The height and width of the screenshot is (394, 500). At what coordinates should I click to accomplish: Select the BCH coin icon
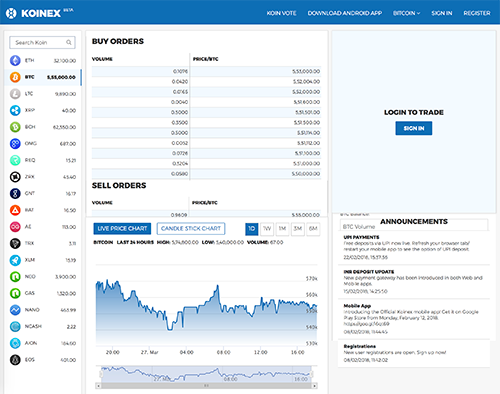pyautogui.click(x=15, y=127)
